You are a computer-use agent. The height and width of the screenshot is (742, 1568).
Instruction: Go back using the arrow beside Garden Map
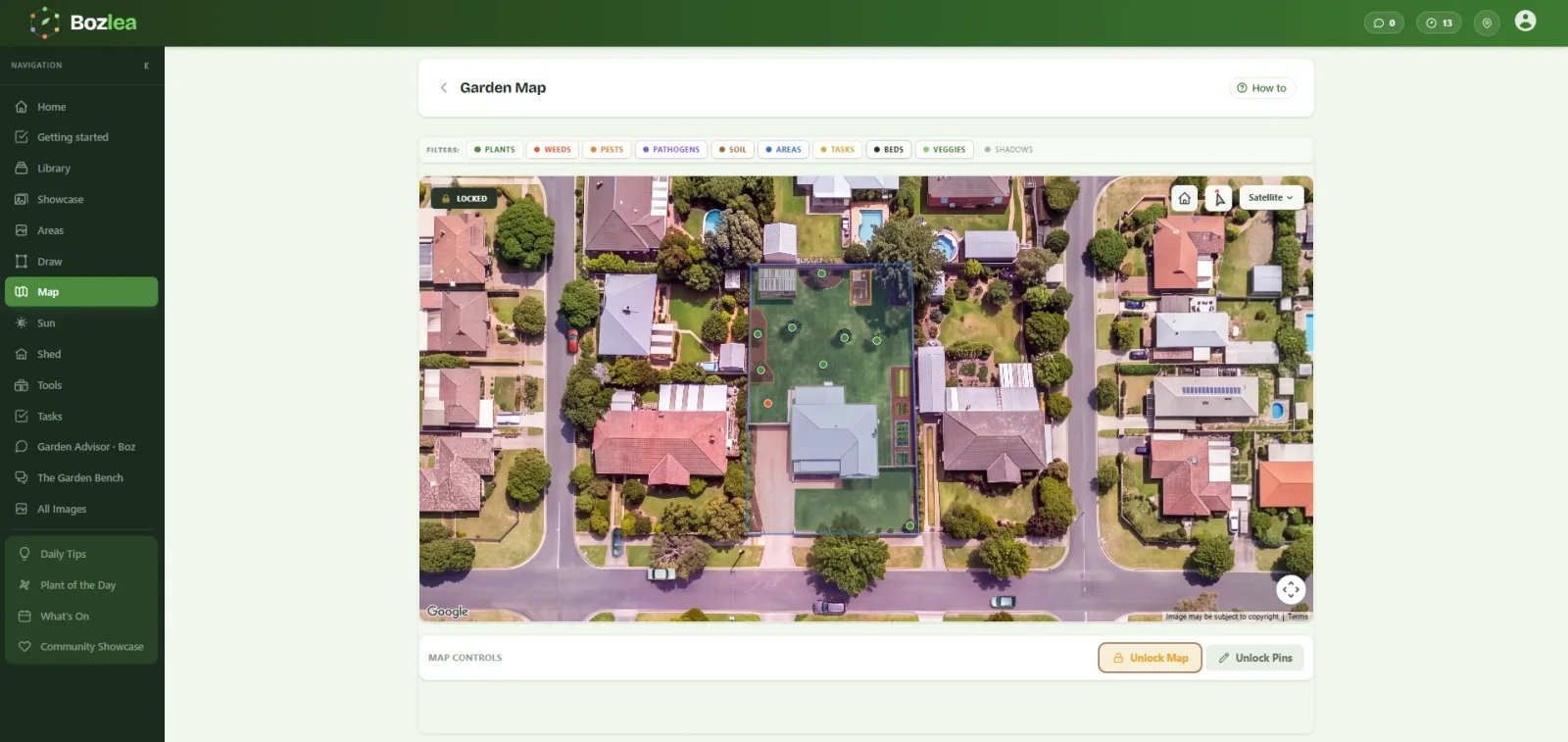tap(444, 87)
